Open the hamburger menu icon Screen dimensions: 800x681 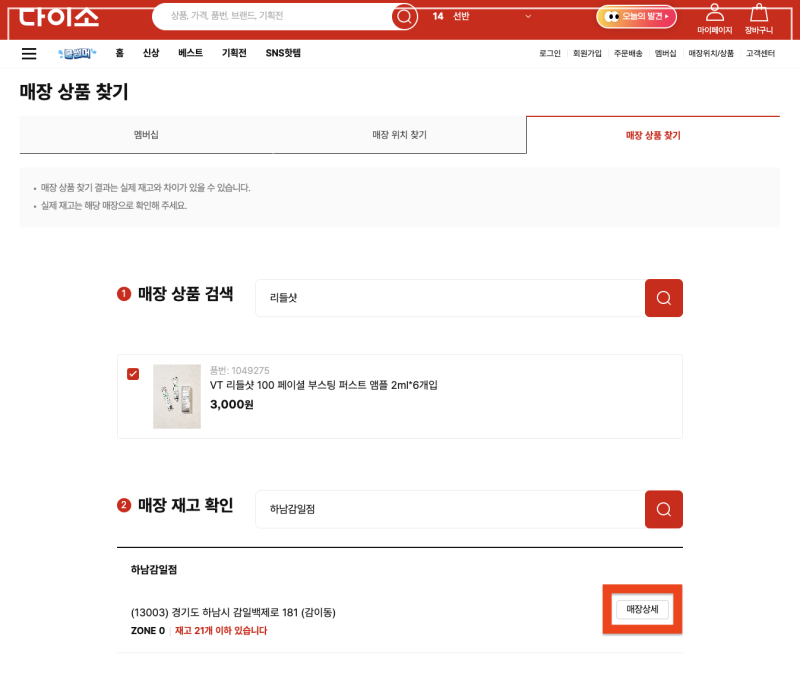click(29, 54)
